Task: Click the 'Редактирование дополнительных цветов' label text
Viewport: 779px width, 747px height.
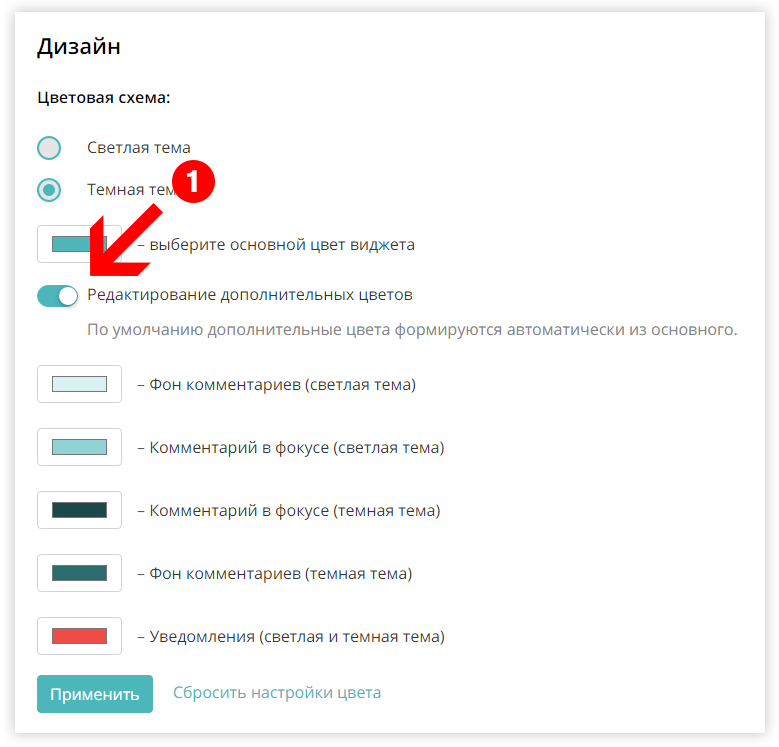Action: click(250, 295)
